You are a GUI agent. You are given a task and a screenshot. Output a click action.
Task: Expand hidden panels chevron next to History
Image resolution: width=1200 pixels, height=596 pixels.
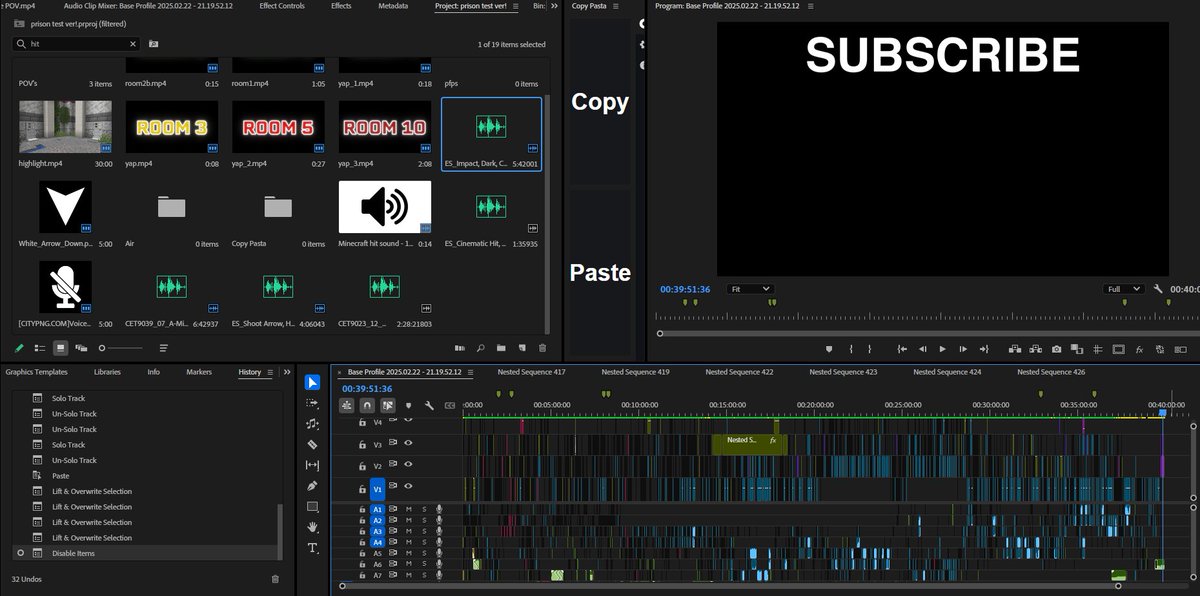click(288, 372)
